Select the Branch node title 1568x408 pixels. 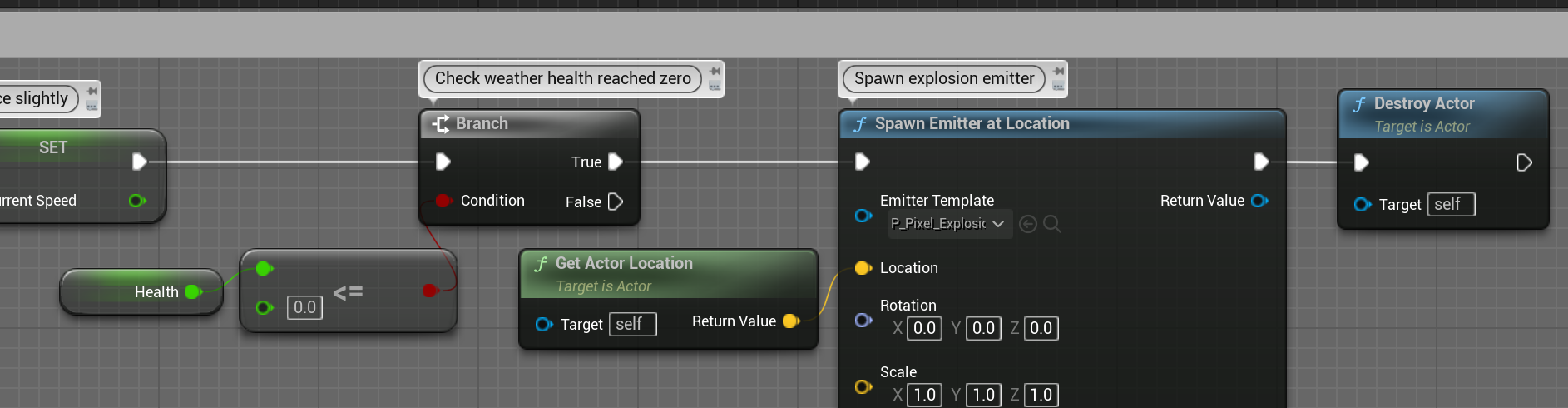482,123
